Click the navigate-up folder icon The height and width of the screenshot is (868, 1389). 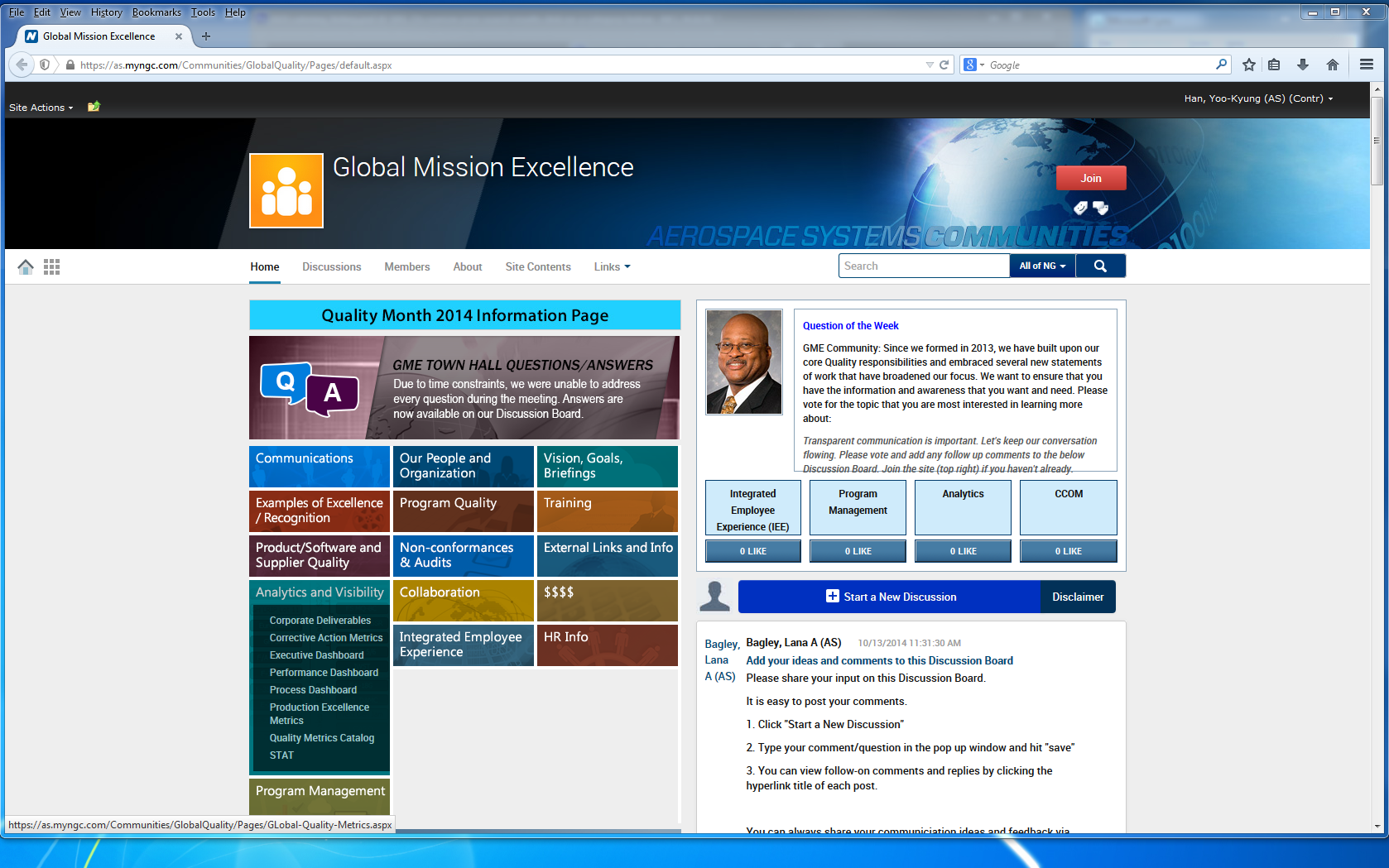pyautogui.click(x=94, y=107)
